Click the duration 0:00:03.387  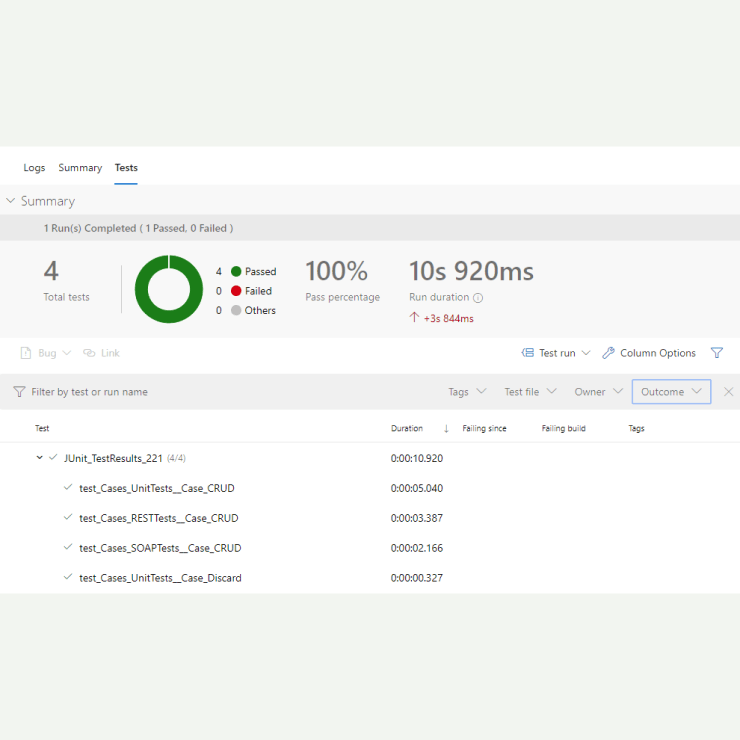click(x=417, y=518)
